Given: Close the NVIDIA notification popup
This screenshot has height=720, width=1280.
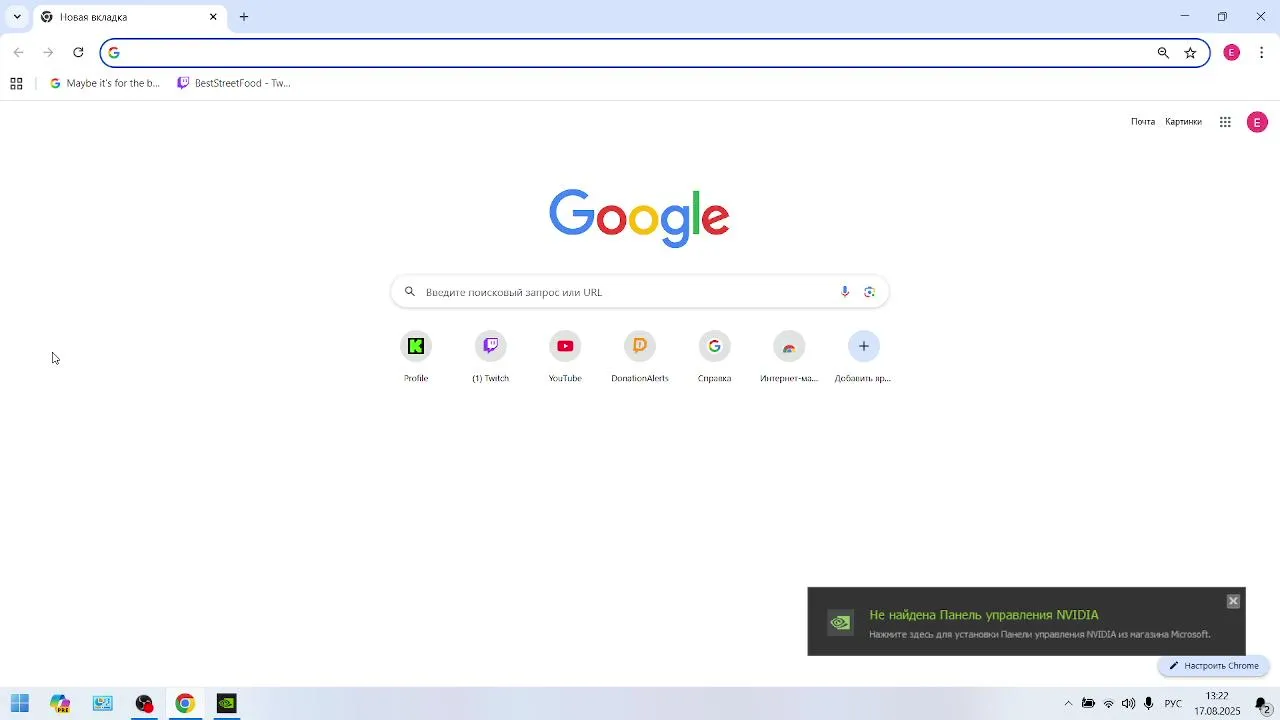Looking at the screenshot, I should pyautogui.click(x=1233, y=601).
